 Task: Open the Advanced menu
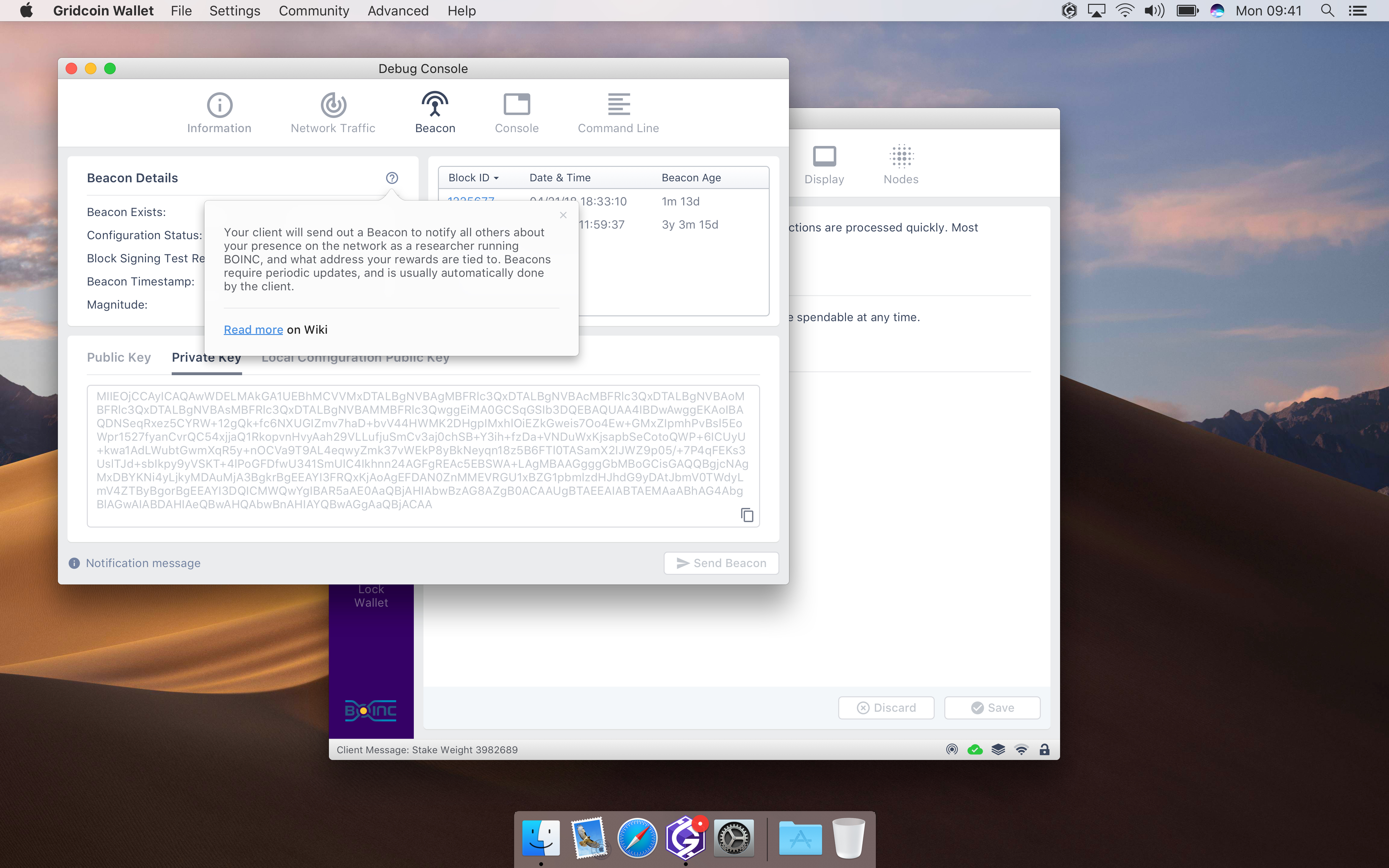tap(398, 11)
